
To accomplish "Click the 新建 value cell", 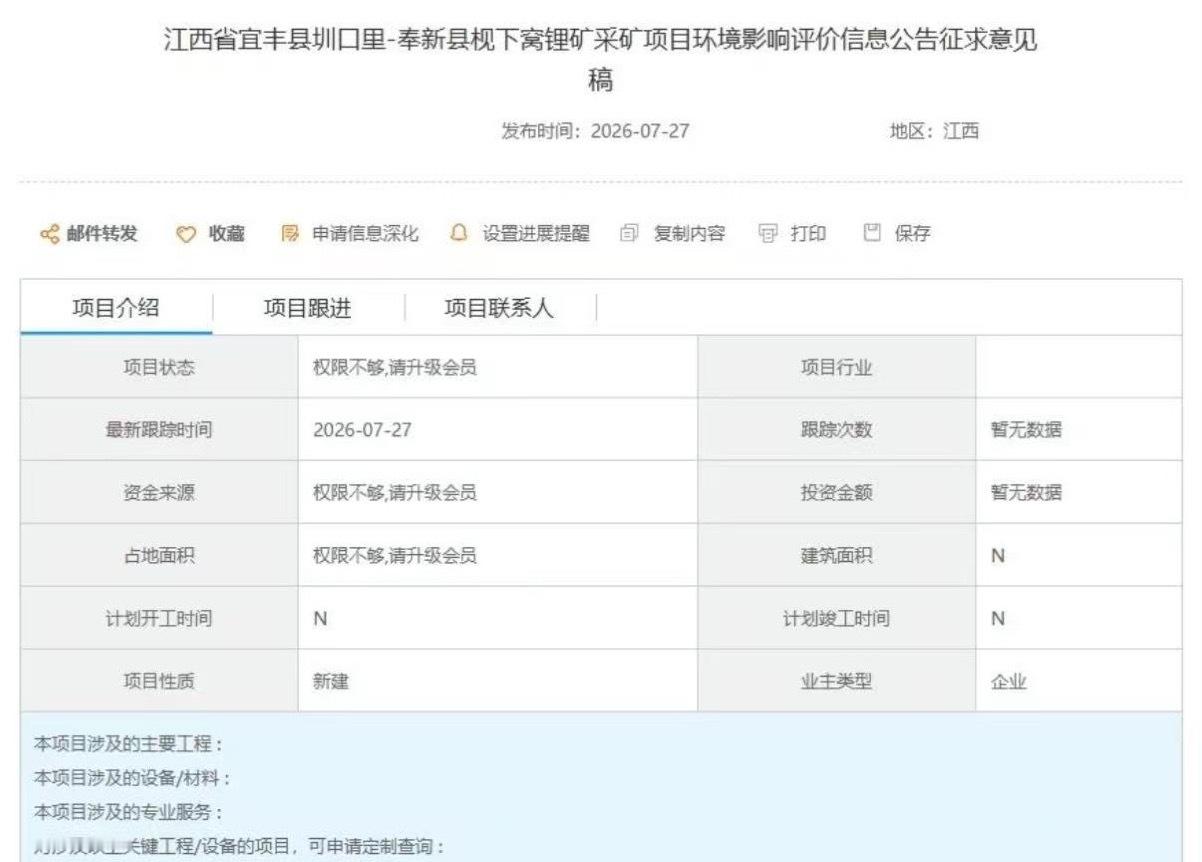I will click(x=498, y=681).
